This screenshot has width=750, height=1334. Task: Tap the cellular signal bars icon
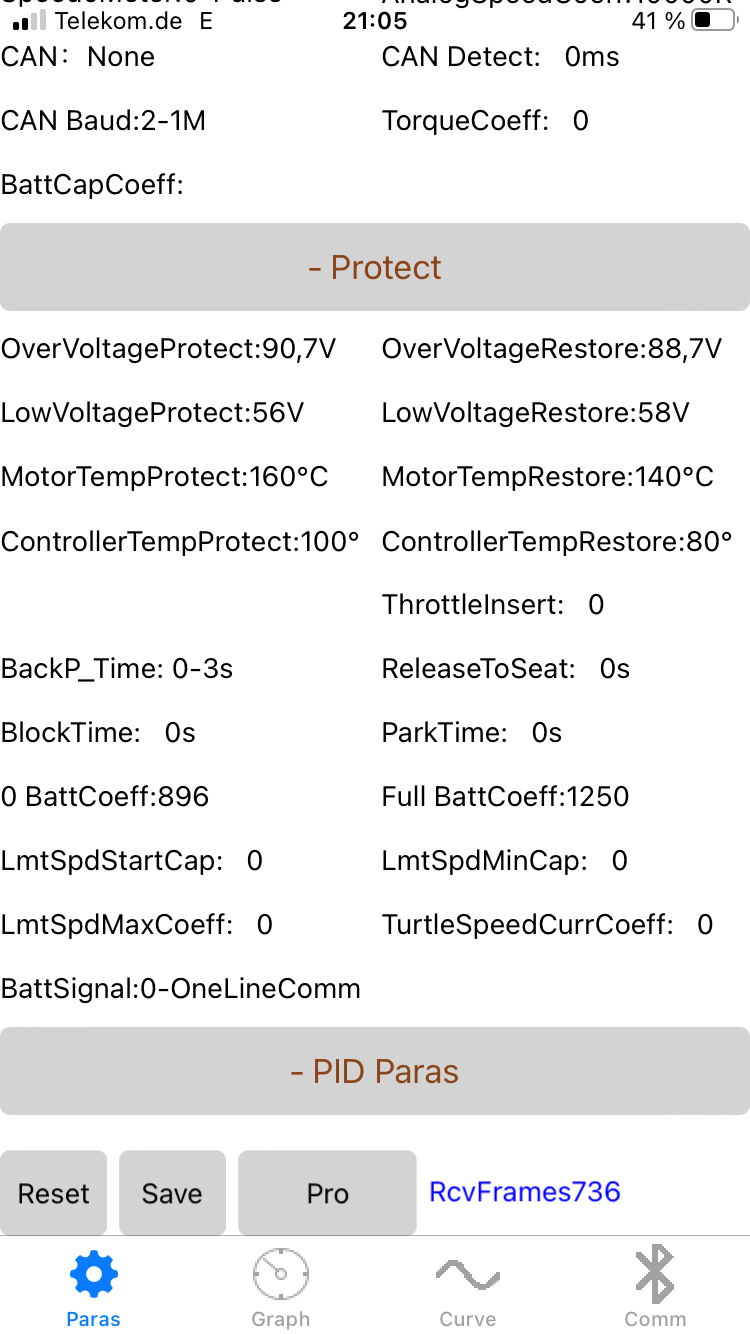tap(30, 21)
